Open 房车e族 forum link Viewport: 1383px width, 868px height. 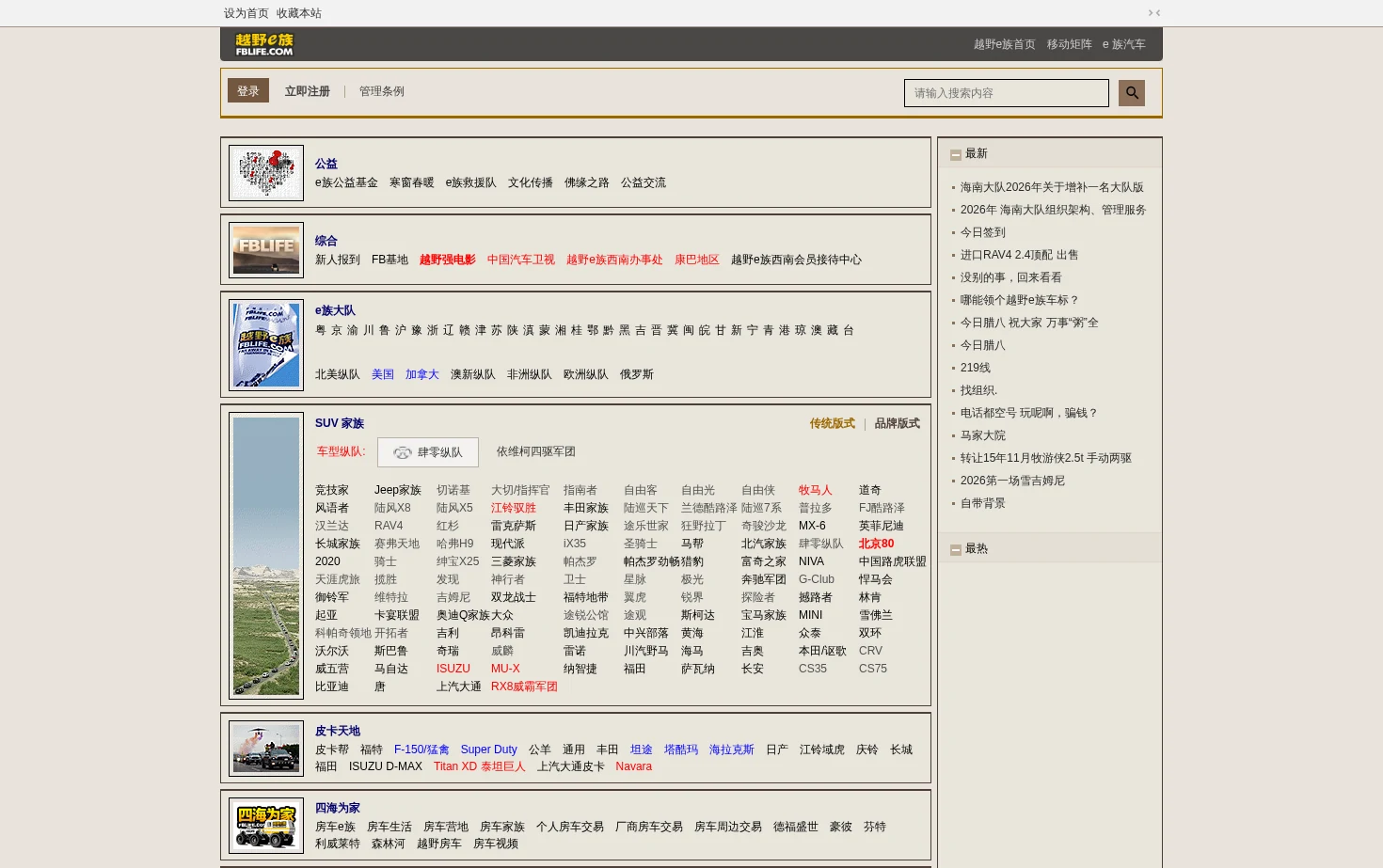[335, 827]
